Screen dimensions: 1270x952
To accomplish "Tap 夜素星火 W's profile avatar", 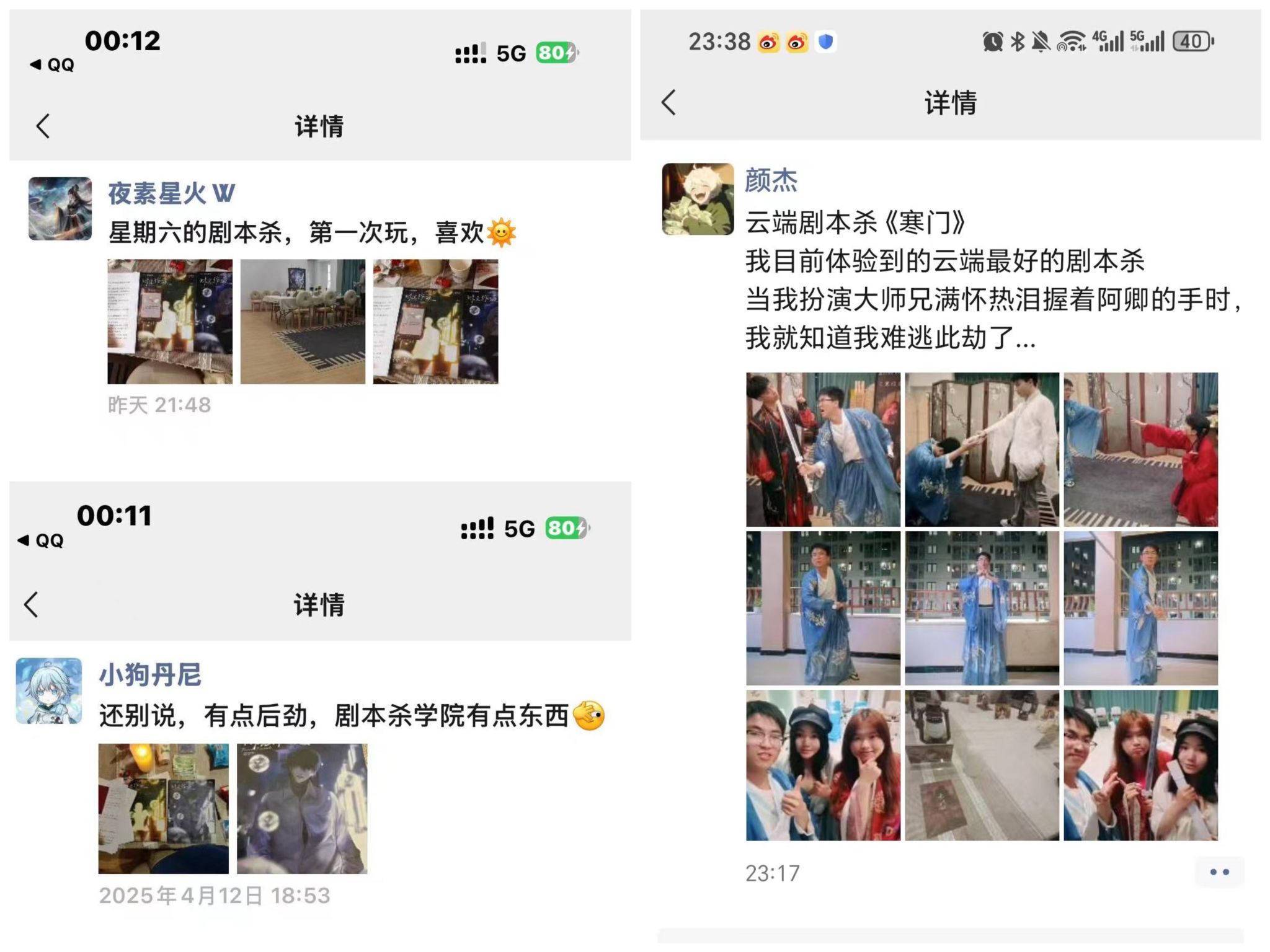I will pyautogui.click(x=60, y=209).
